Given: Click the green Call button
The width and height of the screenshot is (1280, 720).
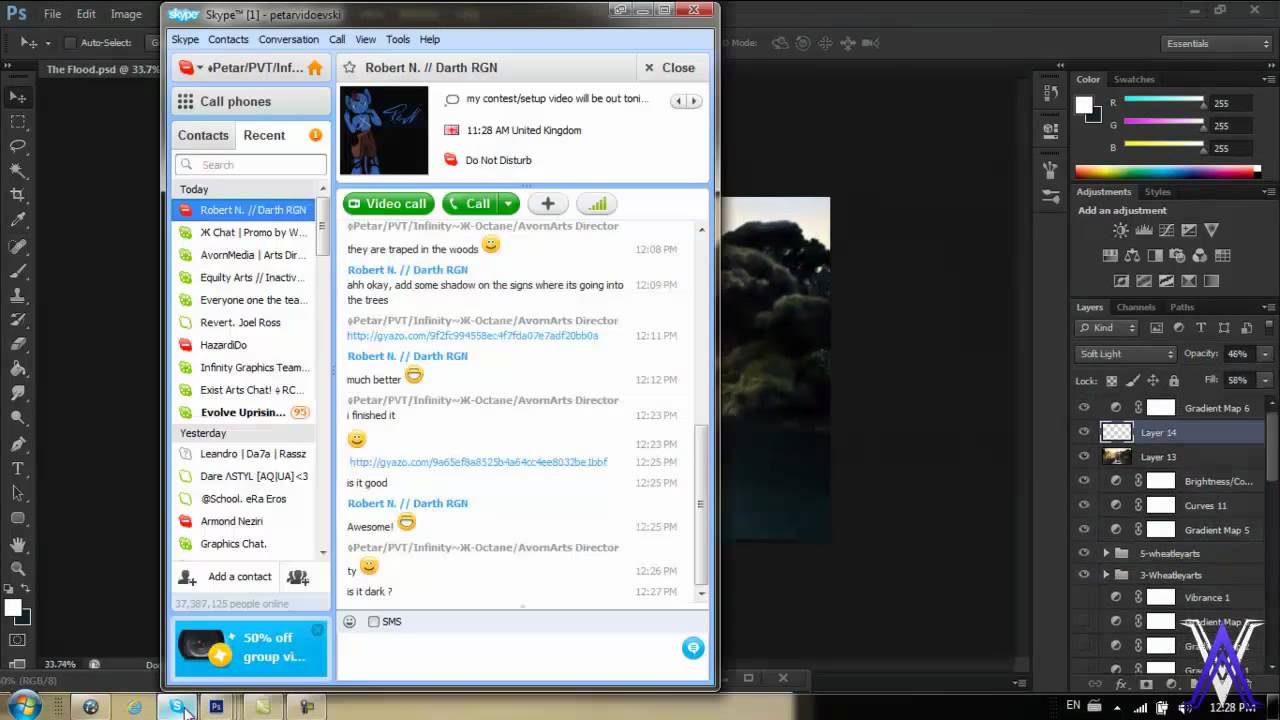Looking at the screenshot, I should point(471,204).
